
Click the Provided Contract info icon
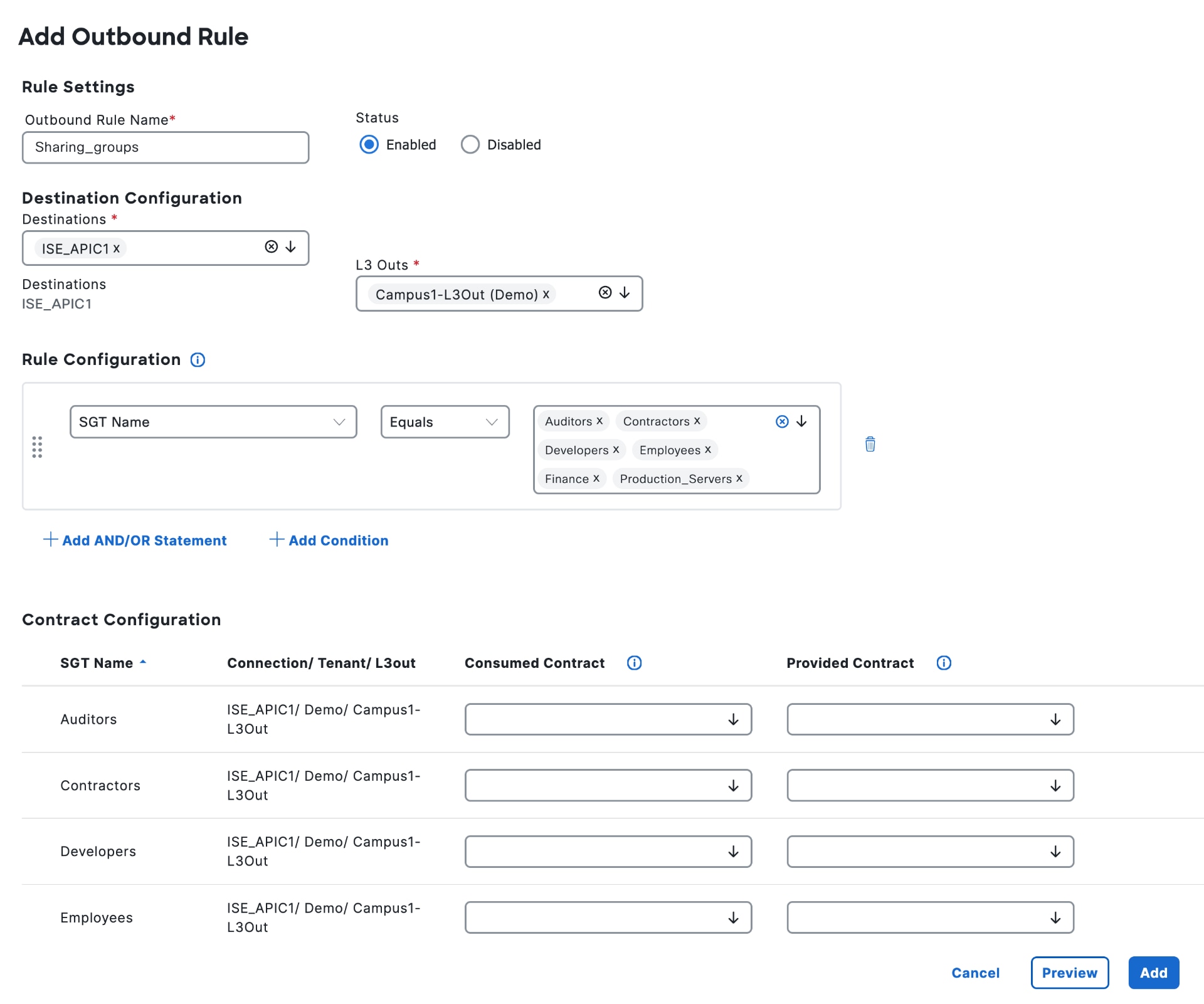point(943,663)
